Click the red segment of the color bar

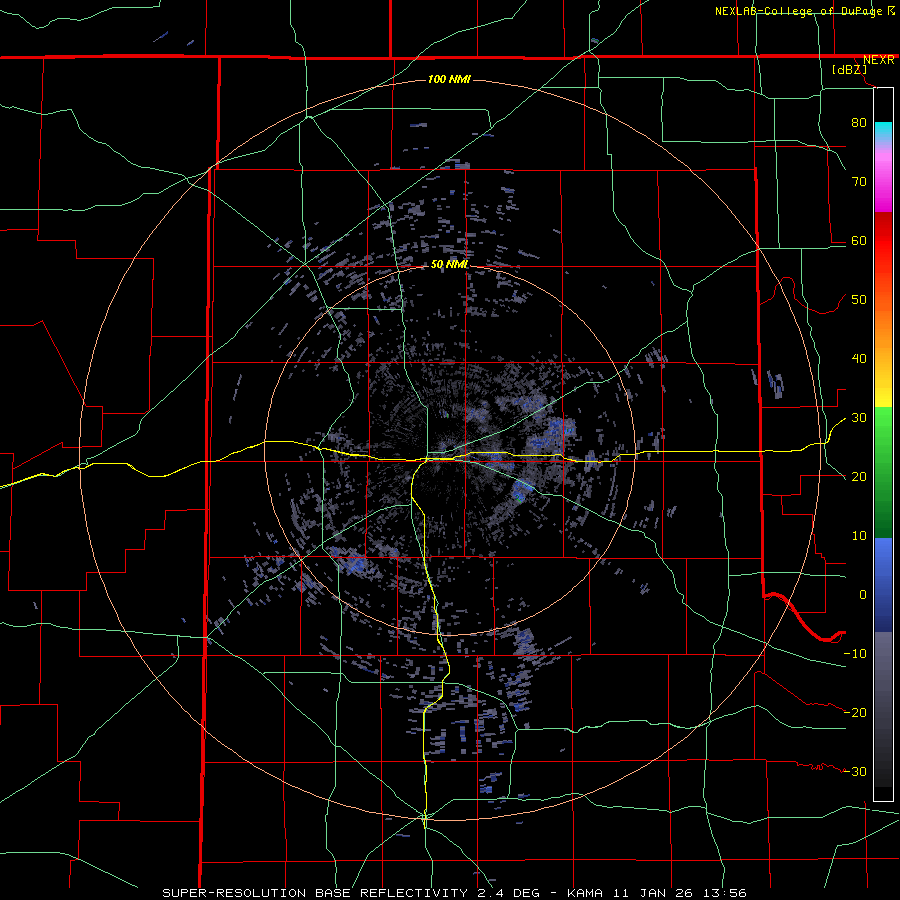coord(883,241)
